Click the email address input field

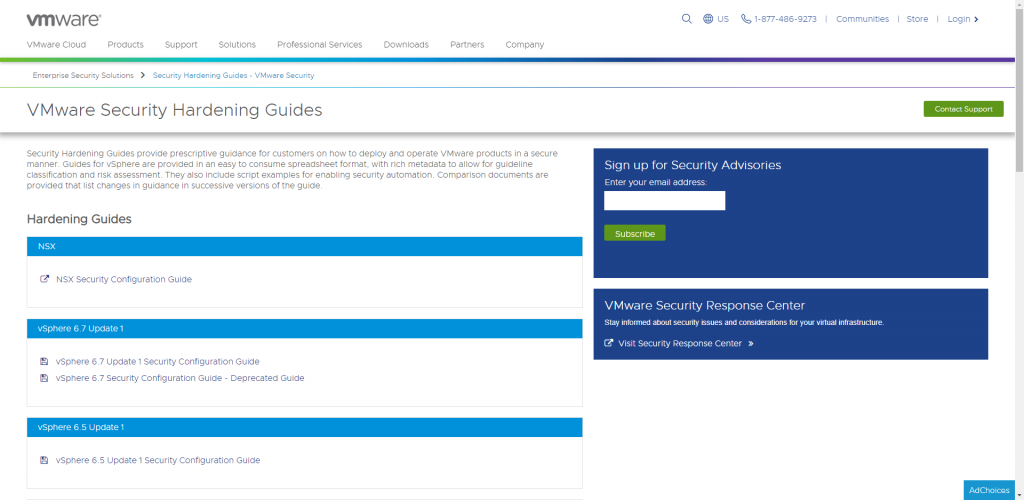coord(664,201)
